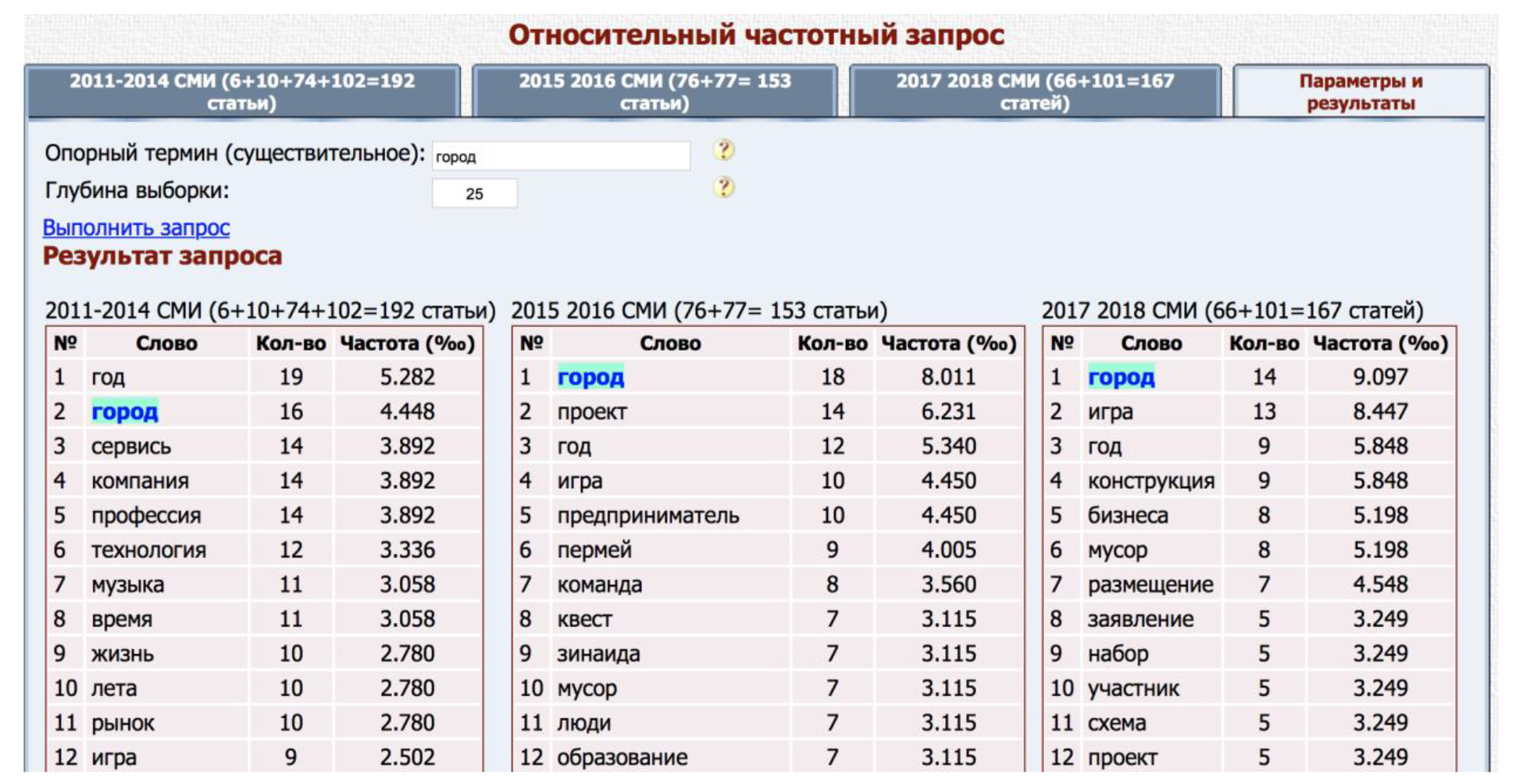Click highlighted город in 2015 2016 table
Viewport: 1523px width, 784px height.
tap(590, 377)
